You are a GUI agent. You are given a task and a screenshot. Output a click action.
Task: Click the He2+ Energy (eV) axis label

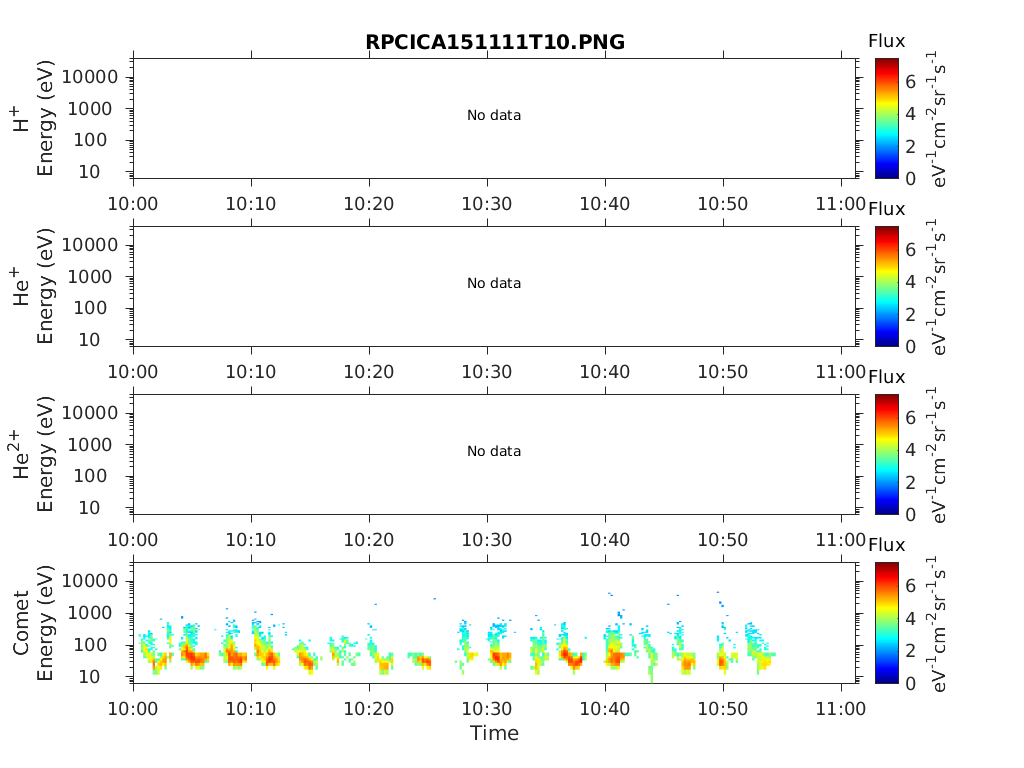pyautogui.click(x=33, y=454)
